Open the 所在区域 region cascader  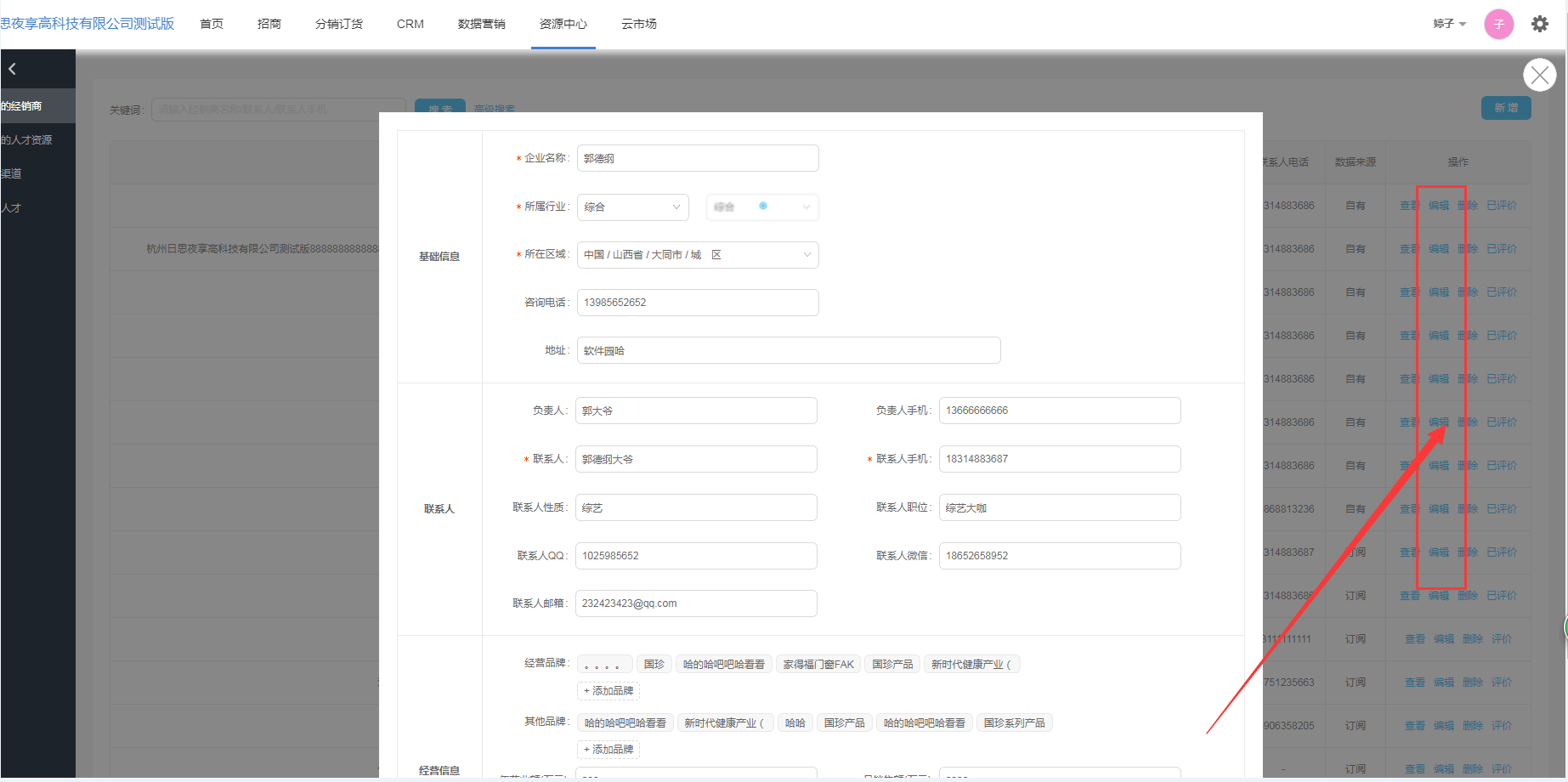tap(697, 255)
